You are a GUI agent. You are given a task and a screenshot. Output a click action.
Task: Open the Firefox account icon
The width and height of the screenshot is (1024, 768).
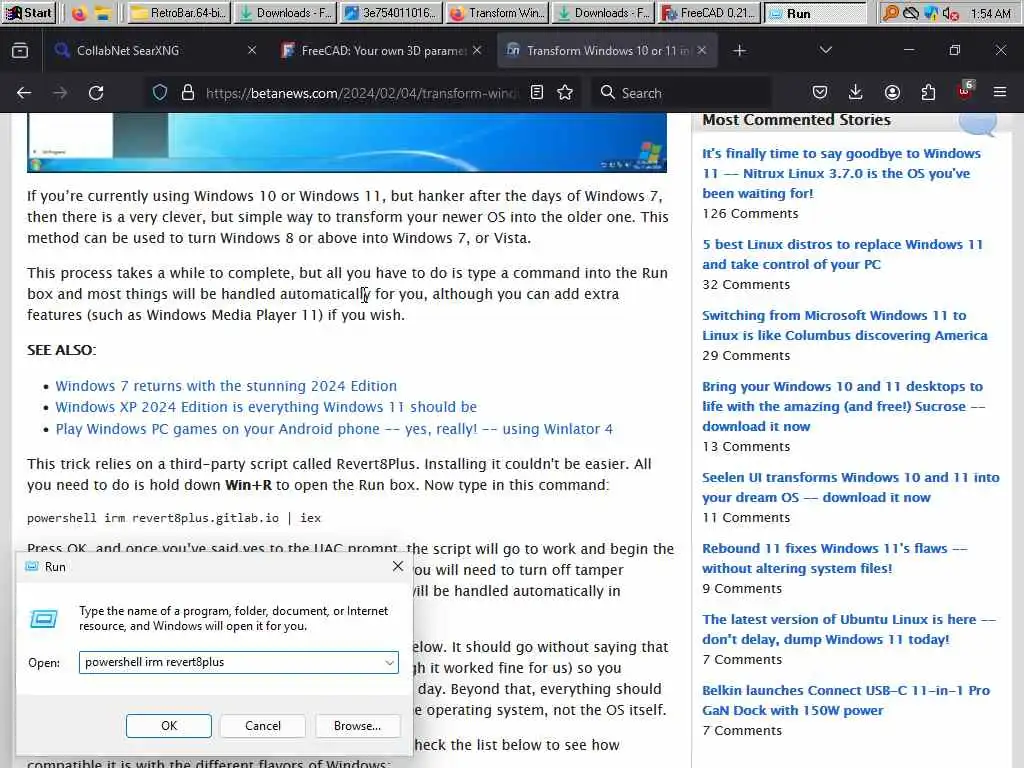point(892,93)
